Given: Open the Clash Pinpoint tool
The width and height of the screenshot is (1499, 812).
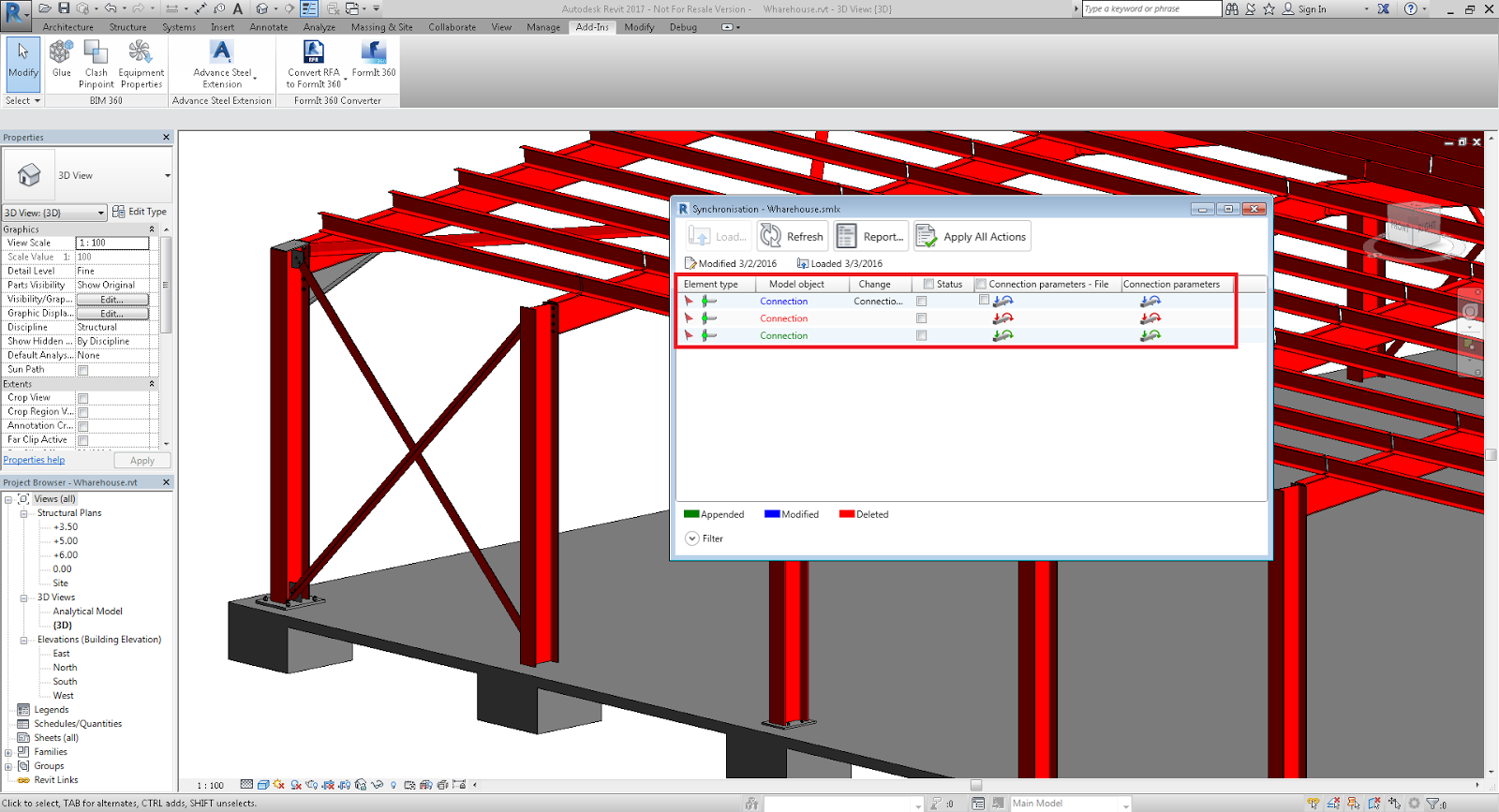Looking at the screenshot, I should tap(96, 54).
